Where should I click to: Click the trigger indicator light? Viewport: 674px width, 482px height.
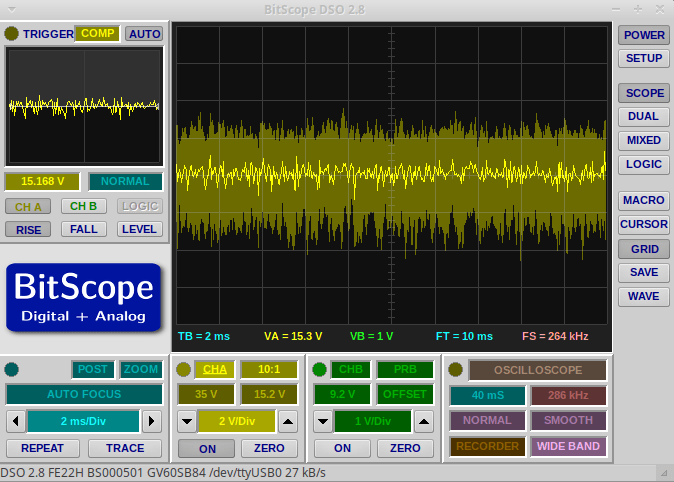(x=12, y=34)
